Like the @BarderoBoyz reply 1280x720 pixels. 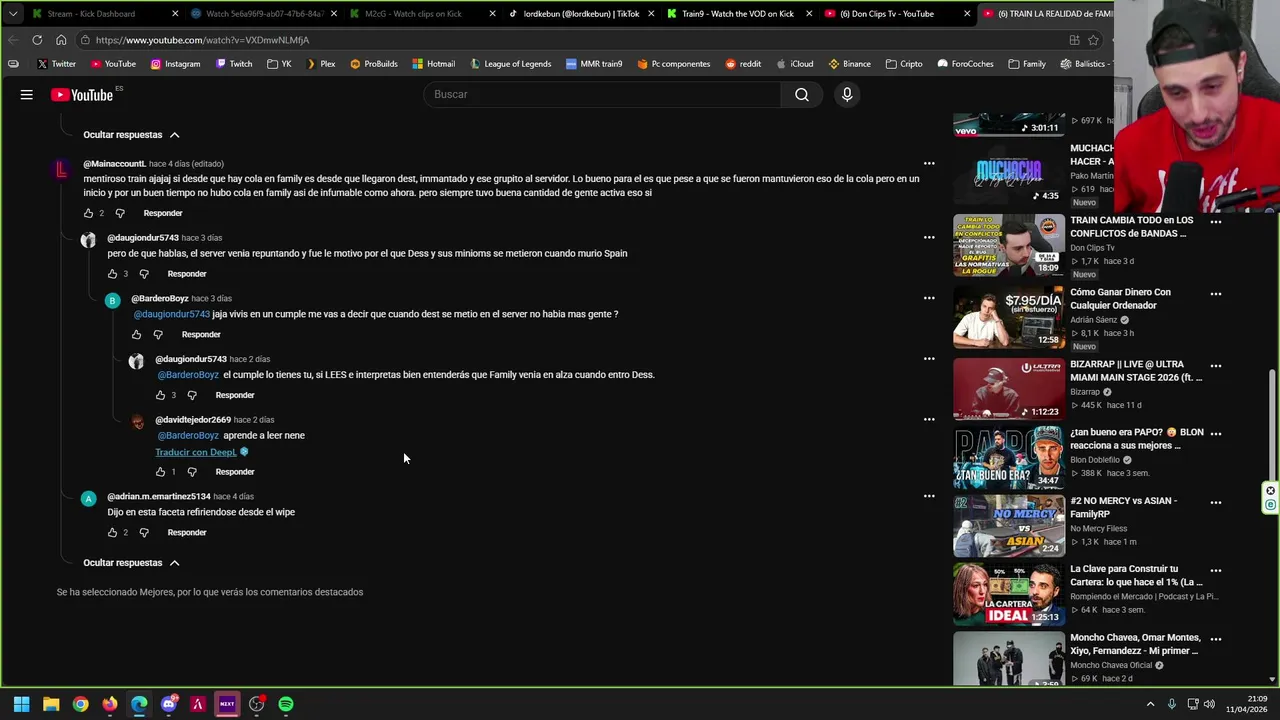point(136,335)
